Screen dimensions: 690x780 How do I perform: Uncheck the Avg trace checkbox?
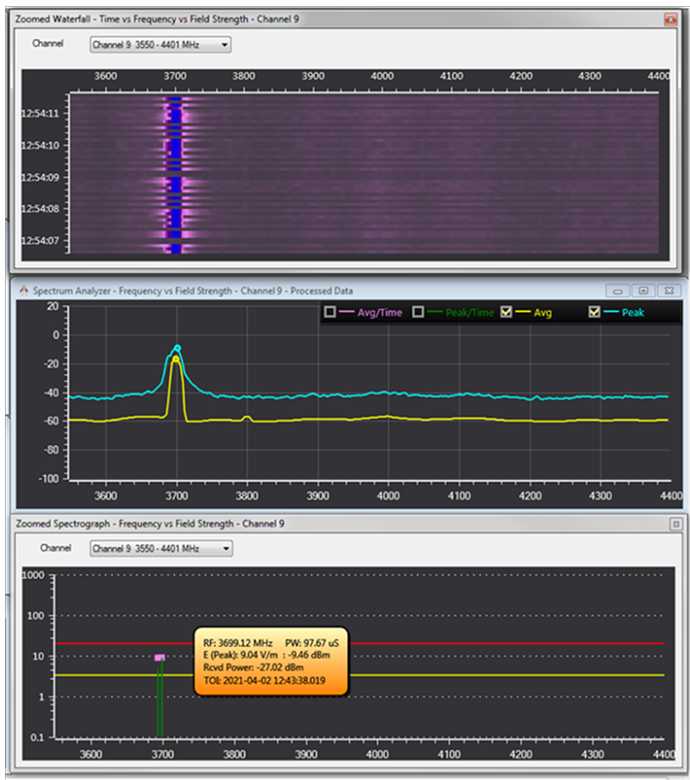tap(506, 312)
